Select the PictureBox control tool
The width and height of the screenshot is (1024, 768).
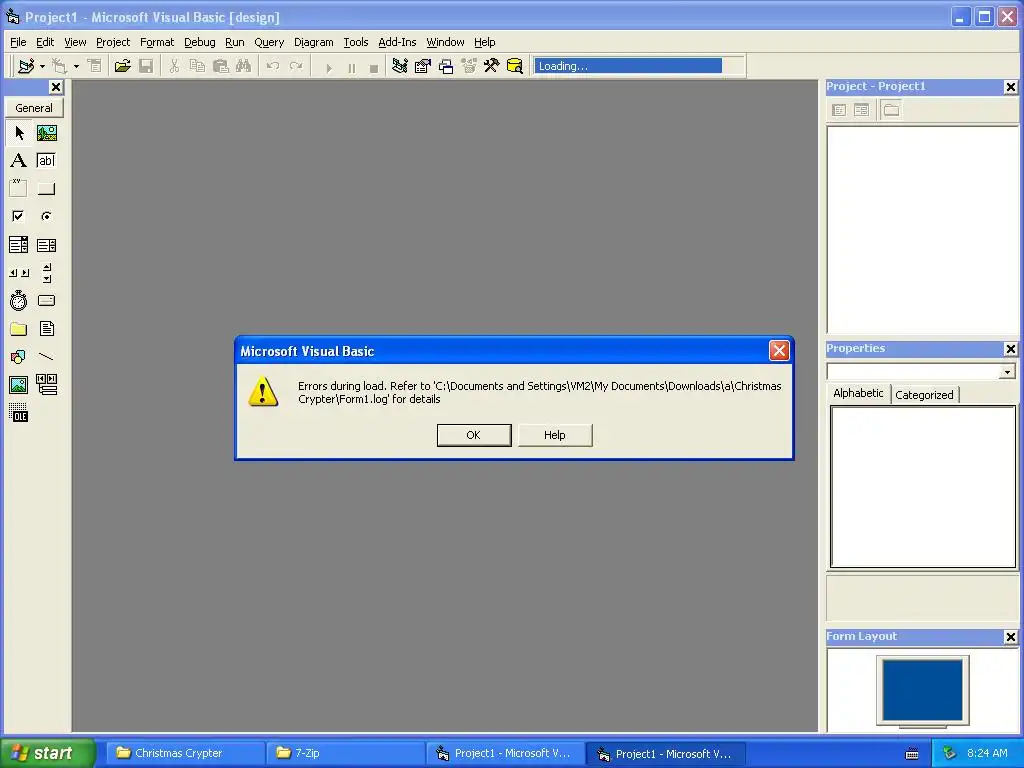46,133
